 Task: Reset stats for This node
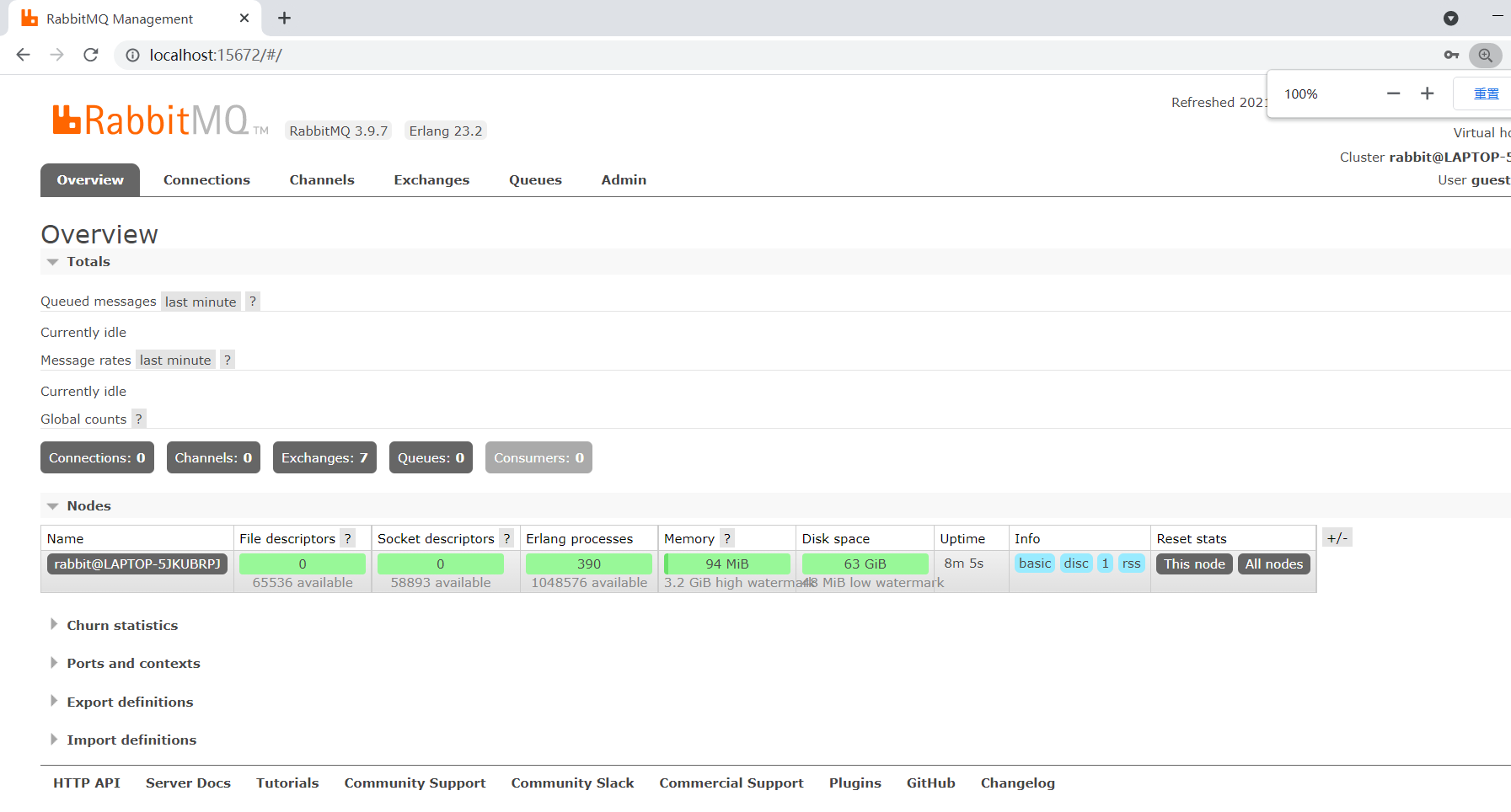coord(1194,564)
